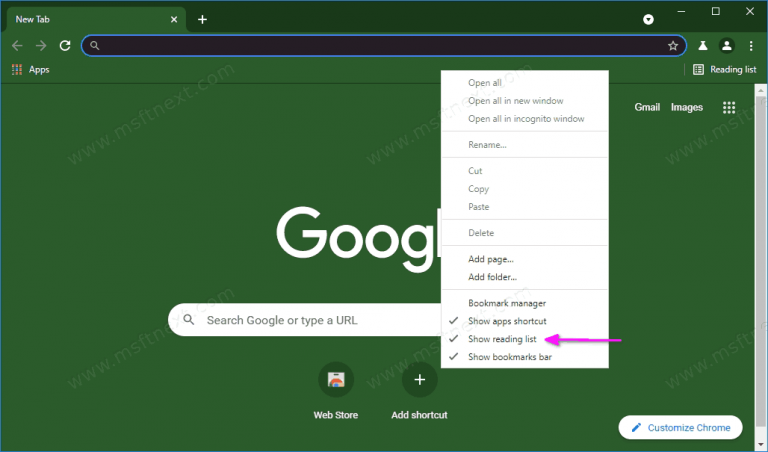Close the New Tab tab
Viewport: 768px width, 452px height.
click(x=174, y=20)
